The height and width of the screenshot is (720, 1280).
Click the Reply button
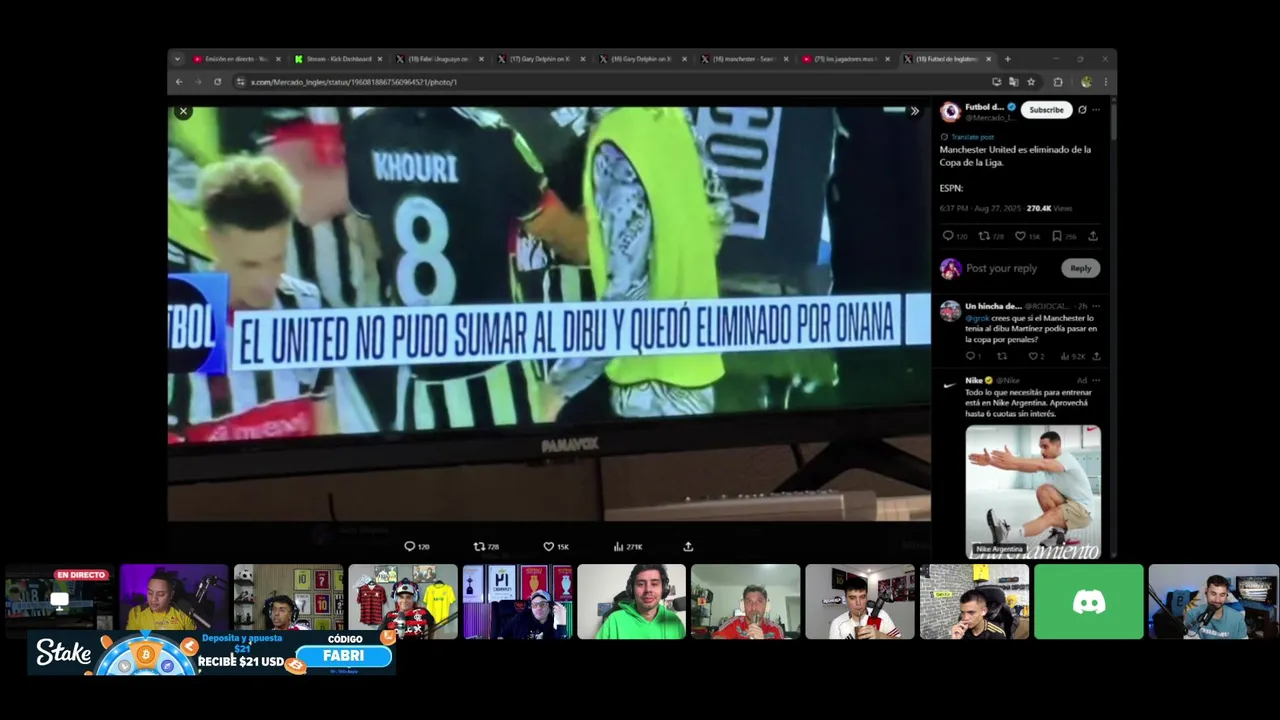1081,268
